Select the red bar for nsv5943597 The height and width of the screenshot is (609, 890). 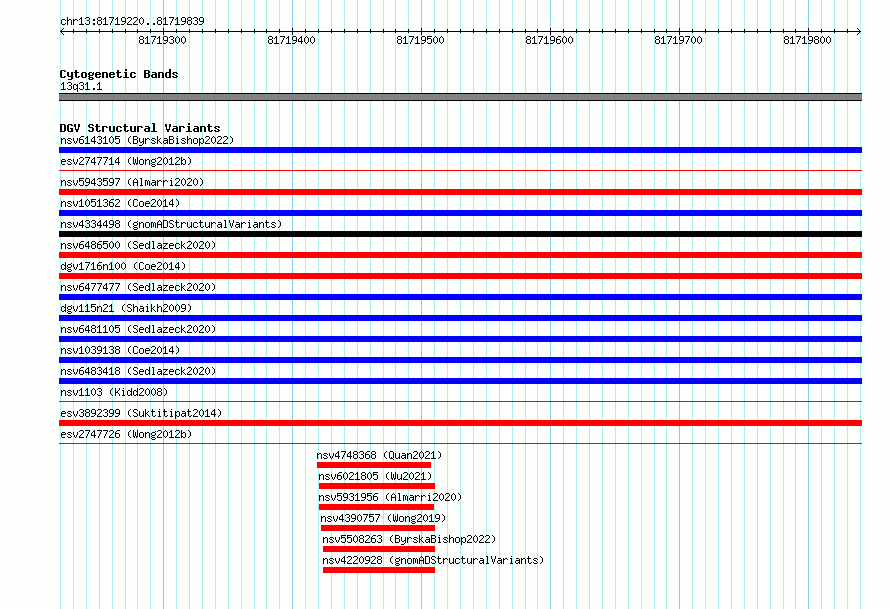(x=460, y=192)
